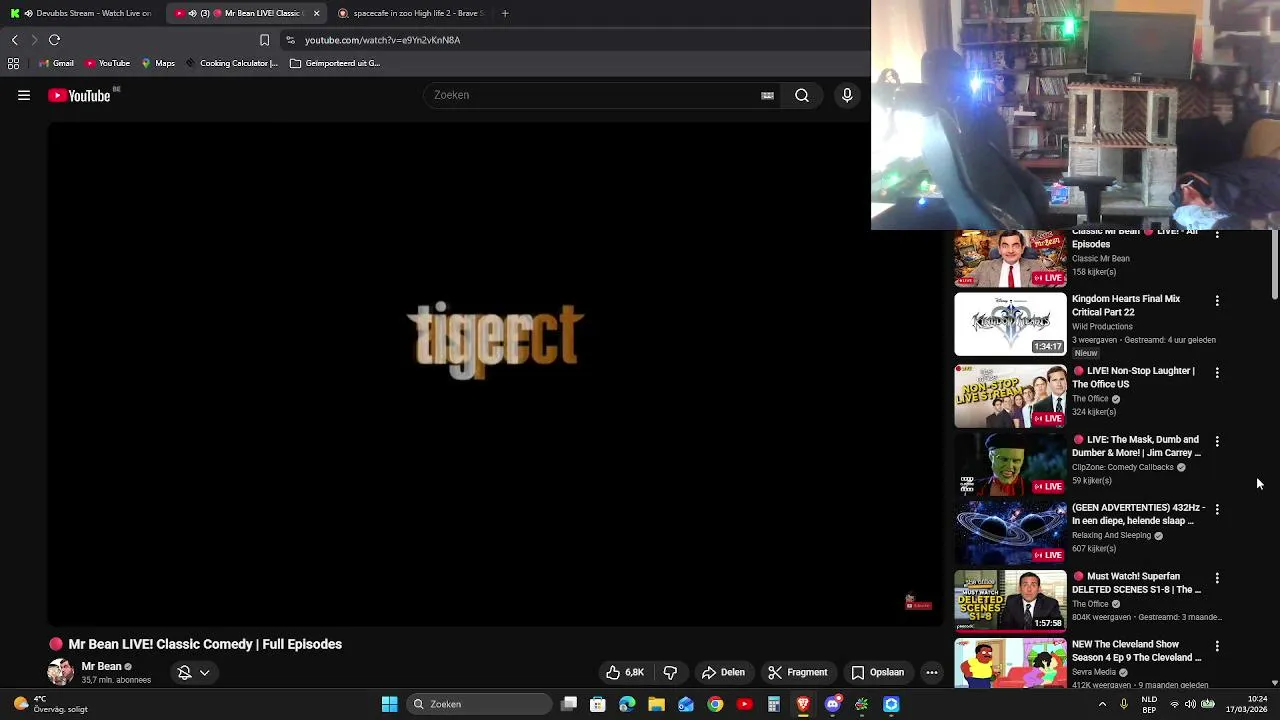The height and width of the screenshot is (720, 1280).
Task: Open Calculator from the taskbar
Action: pos(774,704)
